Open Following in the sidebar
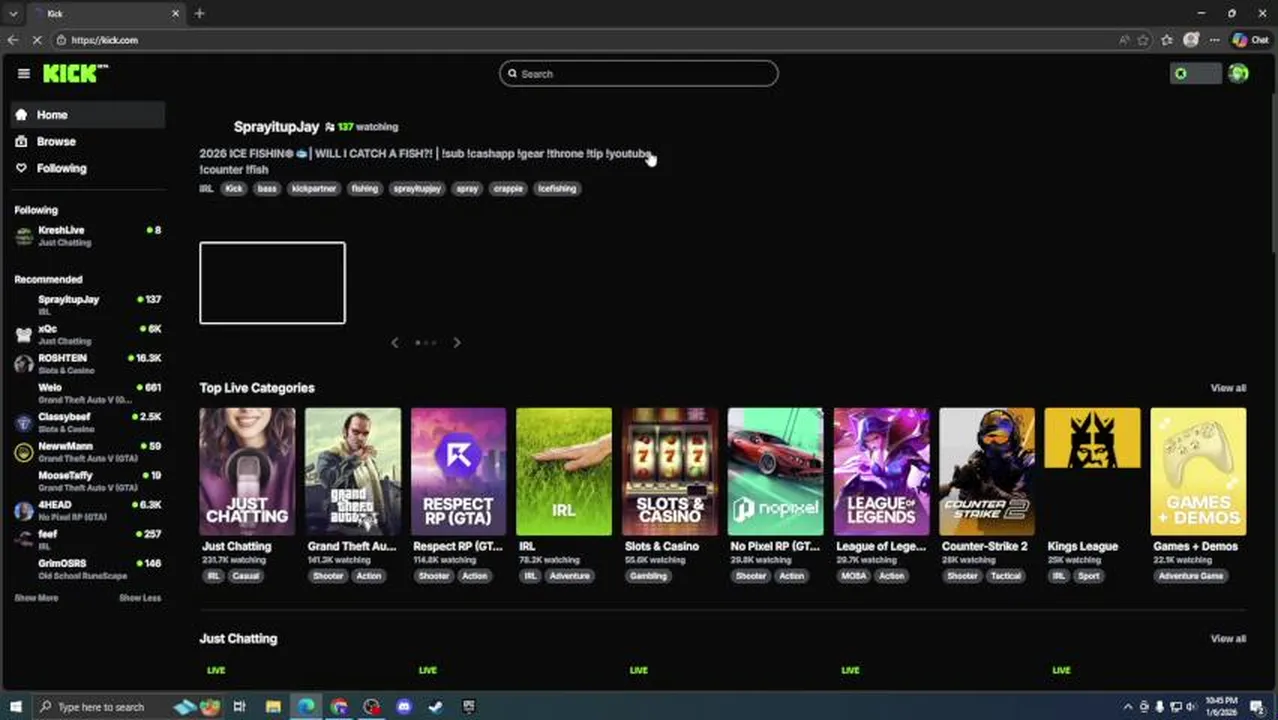This screenshot has height=720, width=1278. pos(88,169)
